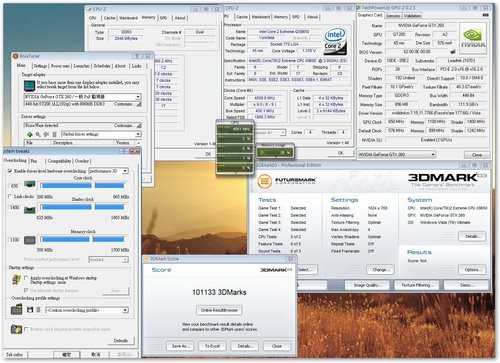The width and height of the screenshot is (500, 363).
Task: Click the Change button under Settings in 3DMark03
Action: point(380,269)
